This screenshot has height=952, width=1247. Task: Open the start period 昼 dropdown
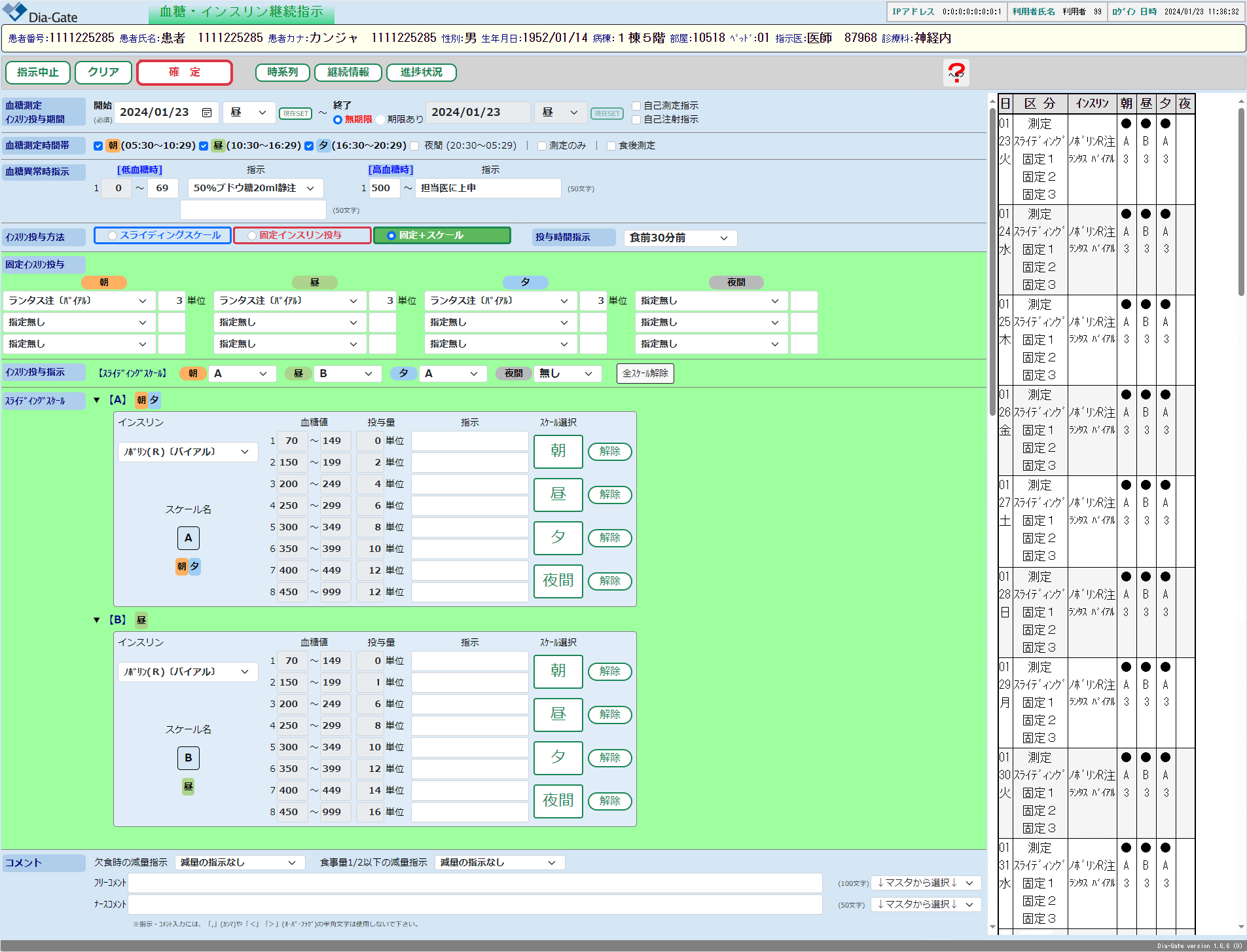point(249,113)
